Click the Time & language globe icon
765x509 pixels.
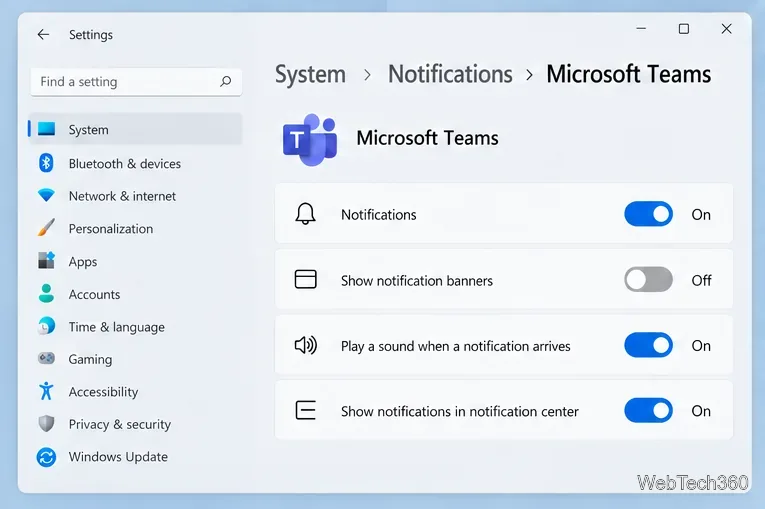point(46,326)
